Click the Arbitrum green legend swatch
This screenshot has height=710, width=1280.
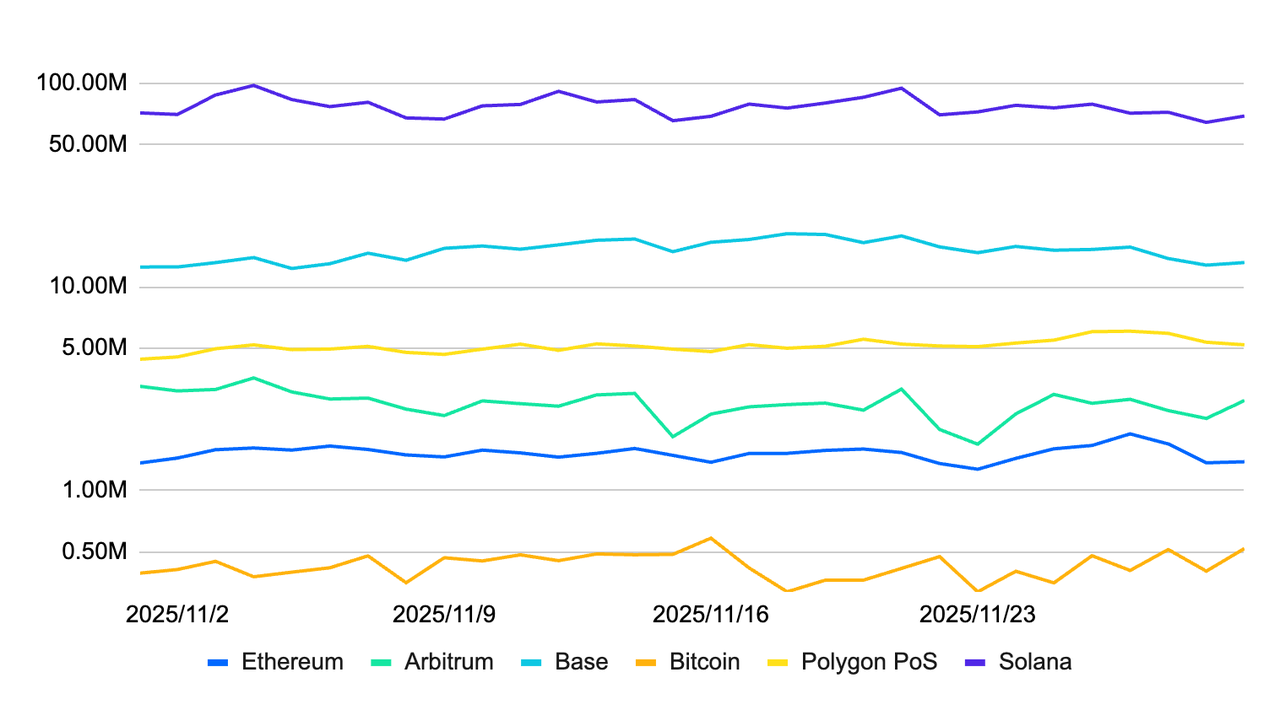(382, 663)
